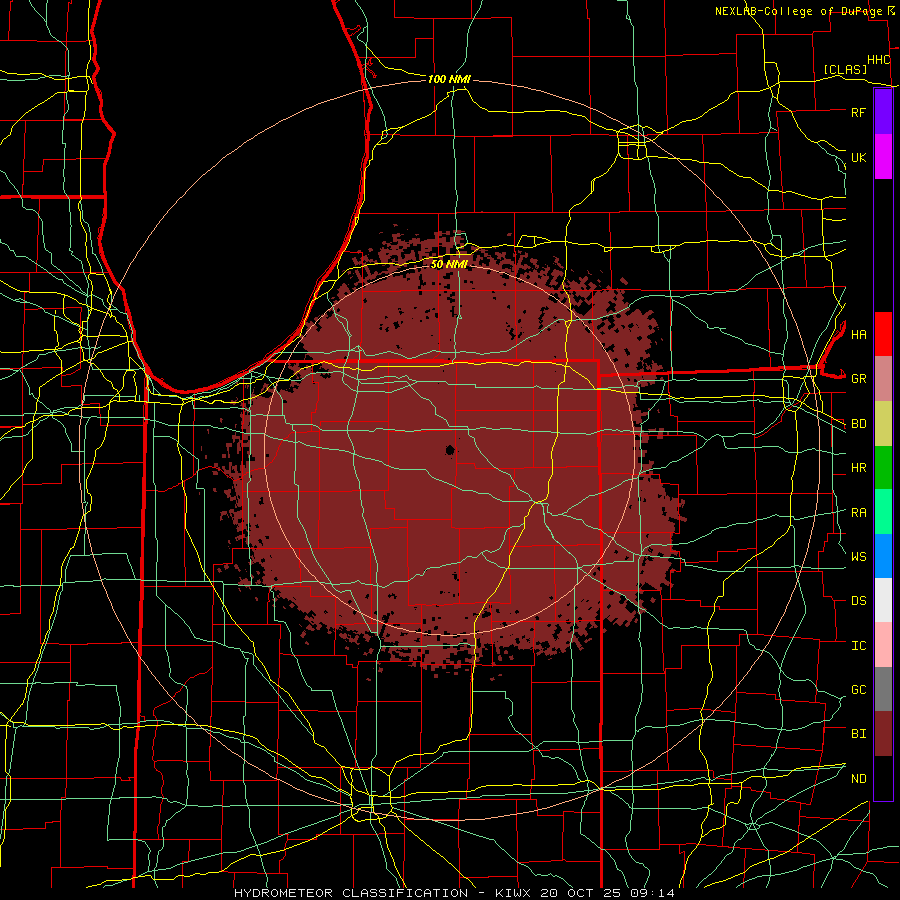Click the RA legend label
The height and width of the screenshot is (900, 900).
coord(858,513)
